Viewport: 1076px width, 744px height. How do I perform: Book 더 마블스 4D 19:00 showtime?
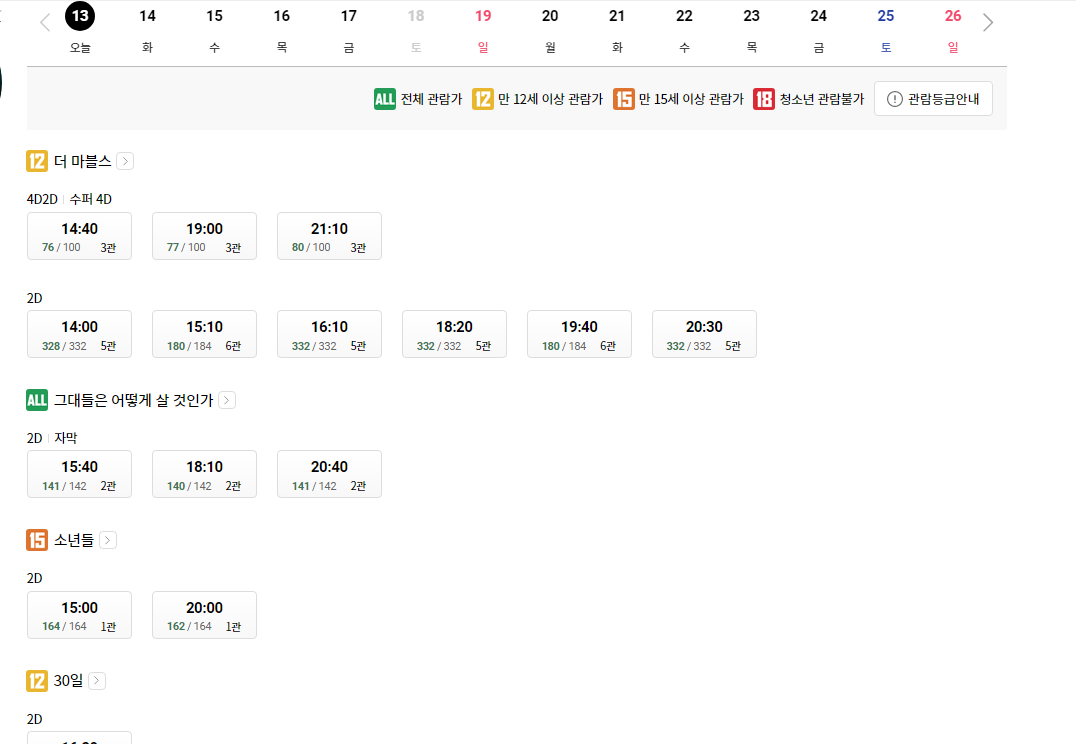tap(204, 236)
